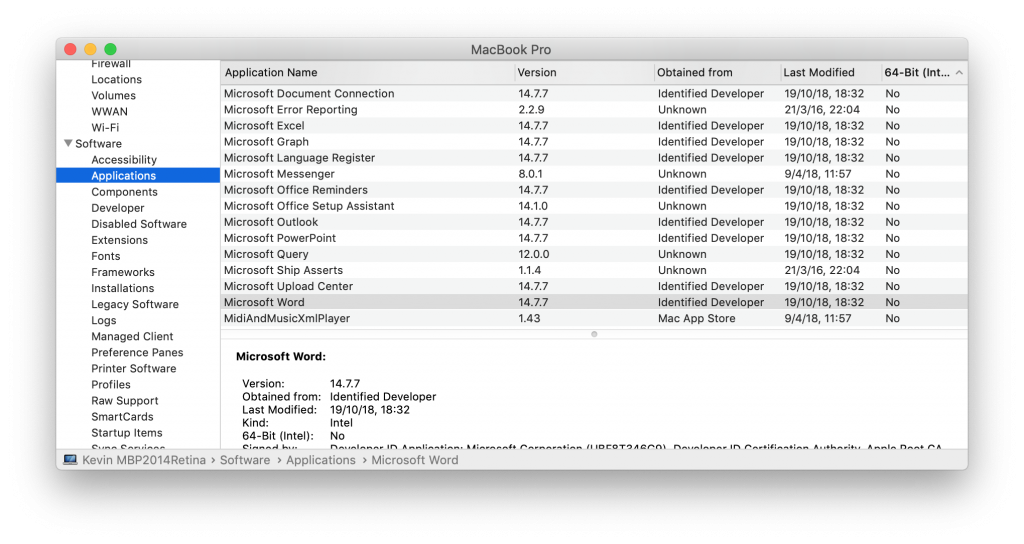Open Developer in the sidebar
Screen dimensions: 1024x544
click(x=118, y=208)
